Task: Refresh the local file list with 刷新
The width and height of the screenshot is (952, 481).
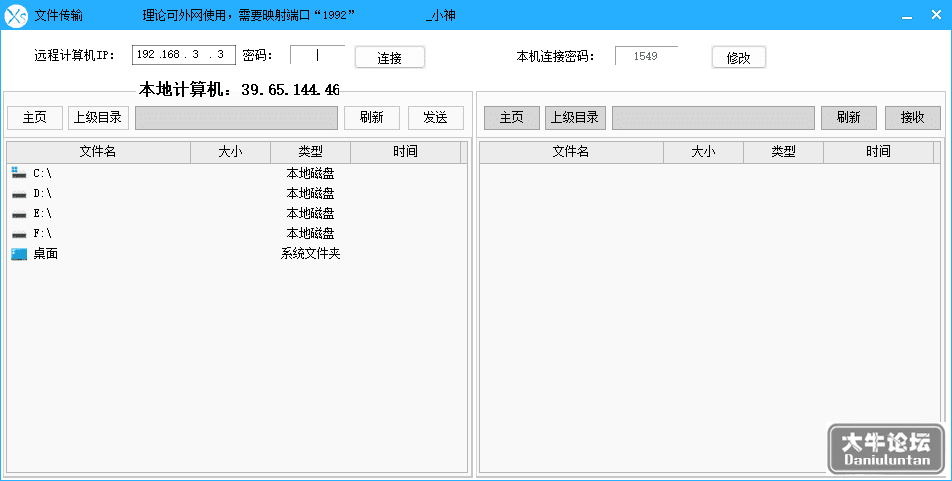Action: [x=372, y=118]
